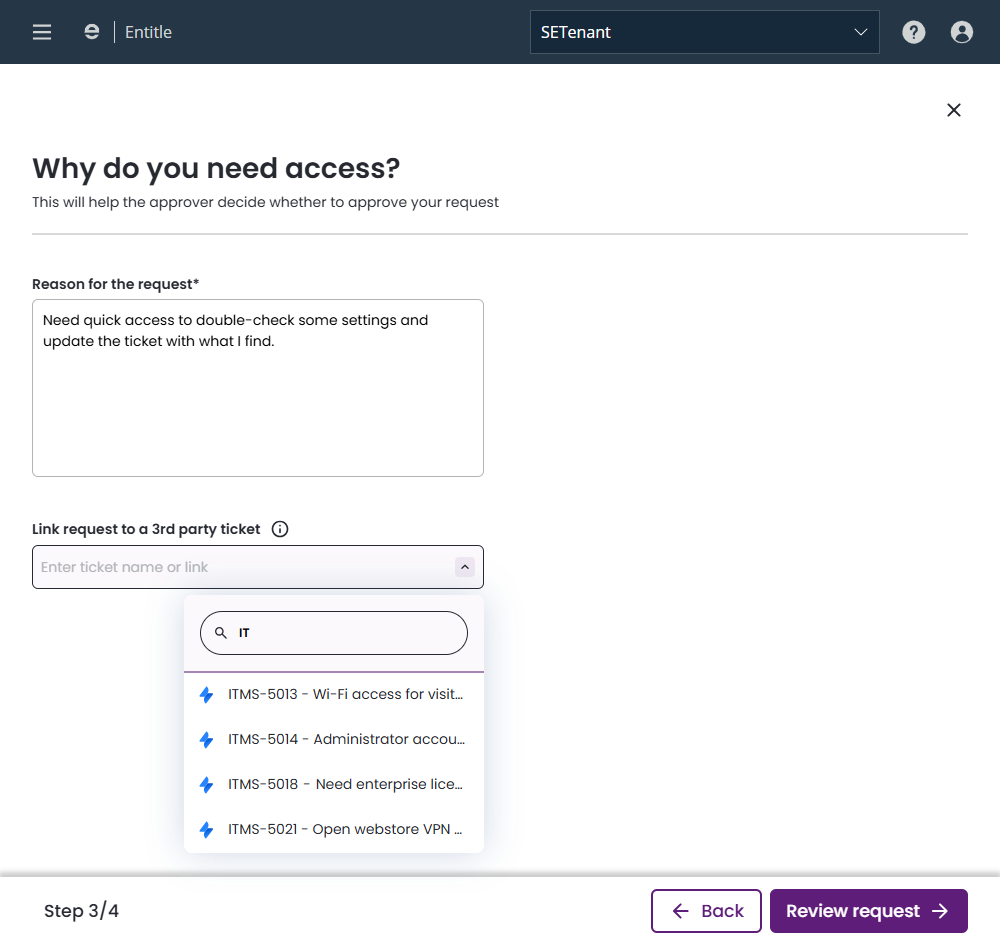This screenshot has height=945, width=1000.
Task: Click the Link request to a 3rd party ticket label
Action: 146,529
